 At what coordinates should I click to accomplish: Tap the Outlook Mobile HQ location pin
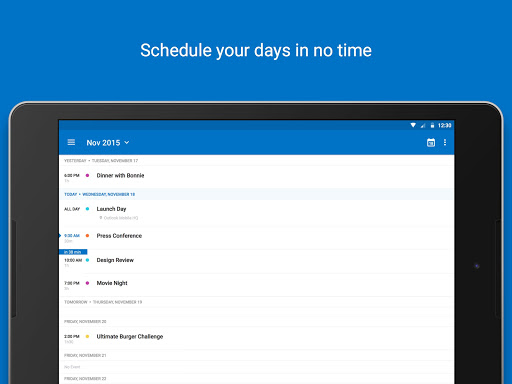pos(101,218)
